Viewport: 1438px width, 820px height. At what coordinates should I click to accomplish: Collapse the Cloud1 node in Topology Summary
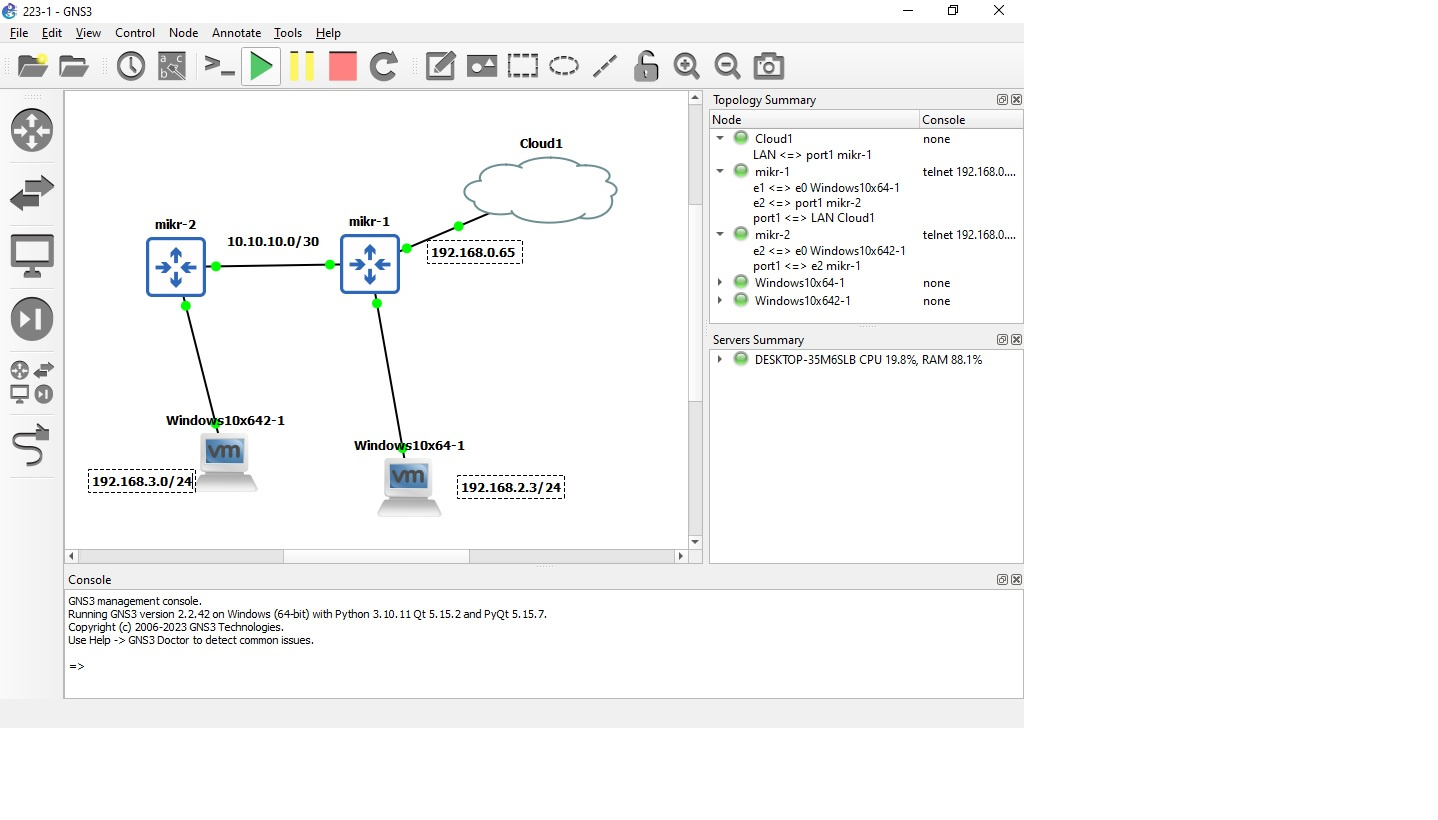720,139
